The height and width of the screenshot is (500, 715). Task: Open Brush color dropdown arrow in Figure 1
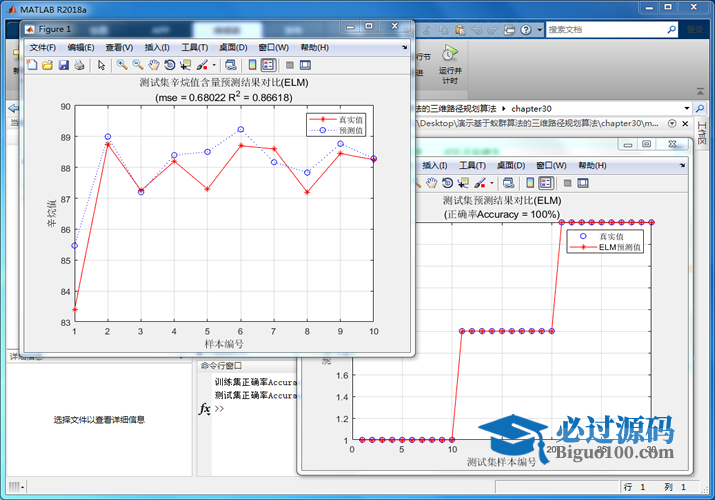point(214,65)
